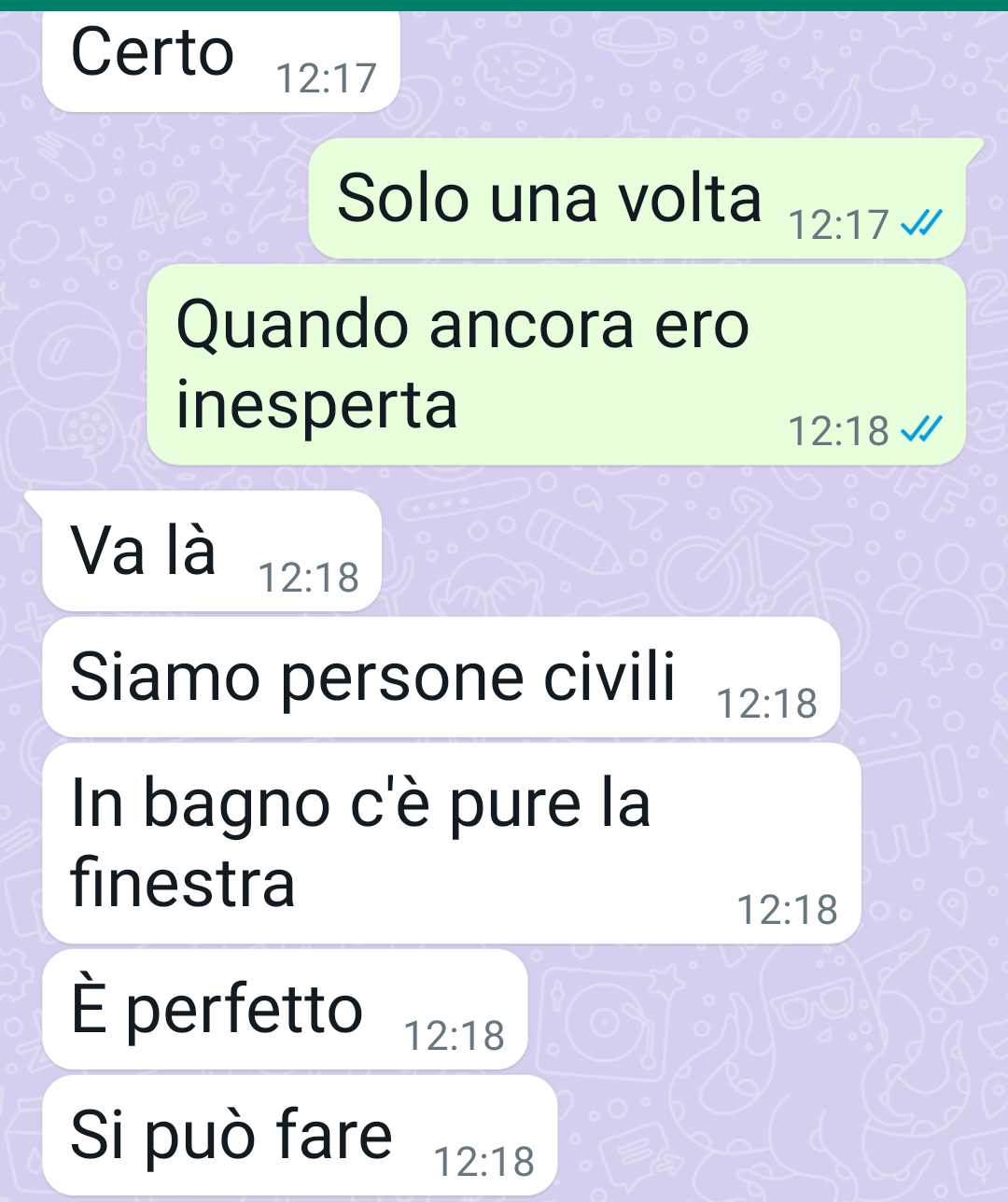Screen dimensions: 1008x1202
Task: Select the 'È perfetto' message bubble
Action: tap(286, 1010)
